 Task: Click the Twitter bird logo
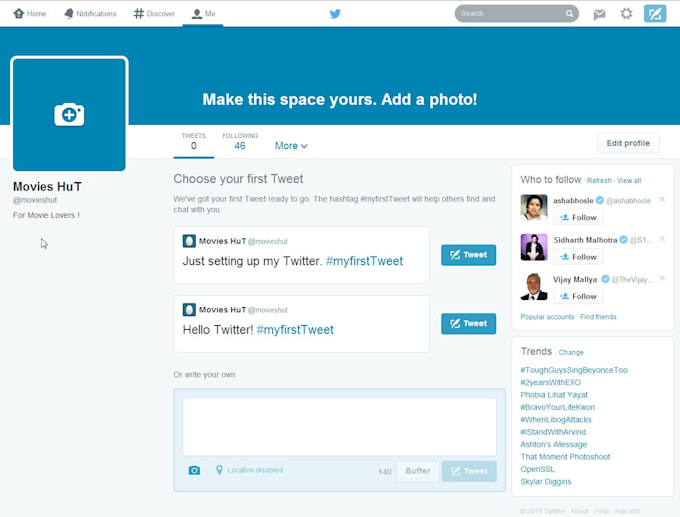335,13
